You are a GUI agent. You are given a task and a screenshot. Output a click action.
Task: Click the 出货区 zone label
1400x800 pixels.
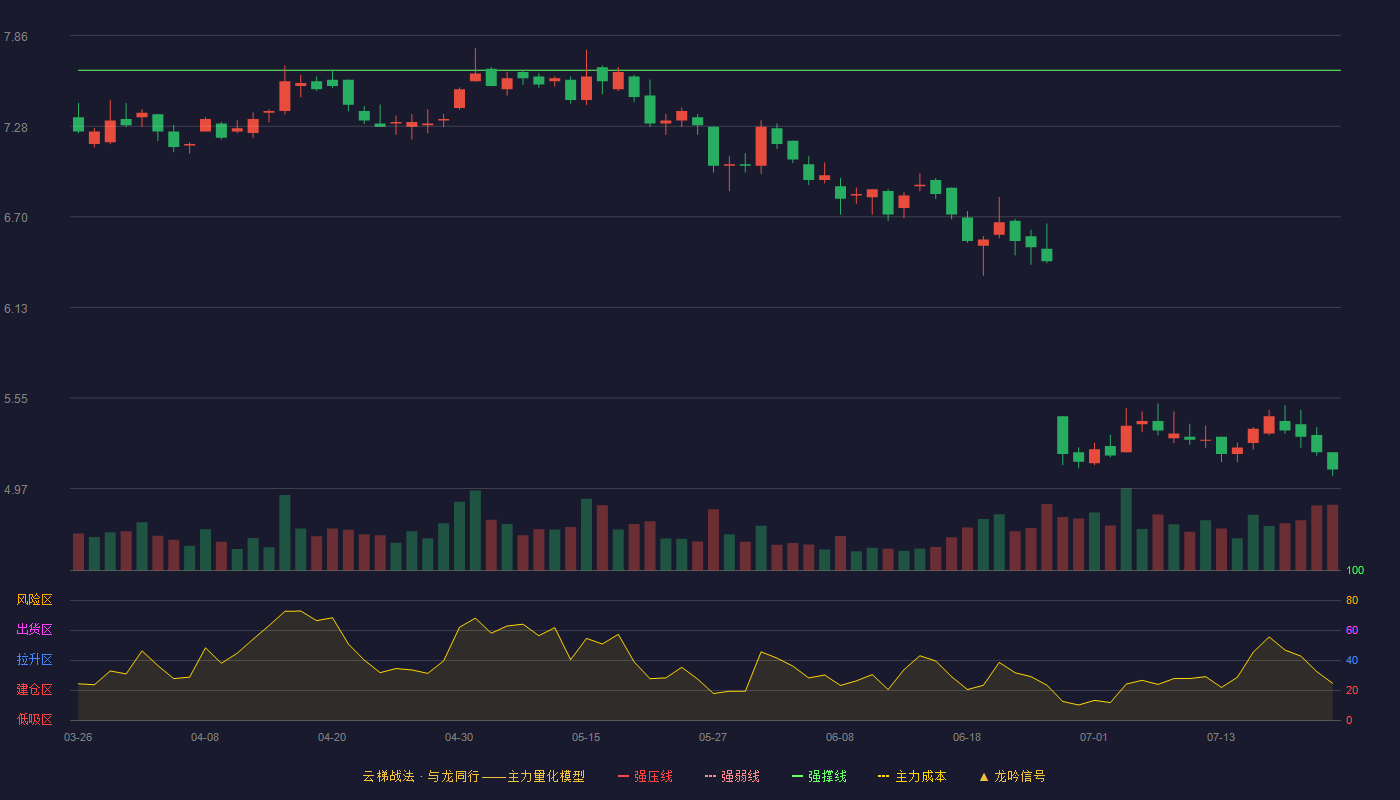point(34,630)
